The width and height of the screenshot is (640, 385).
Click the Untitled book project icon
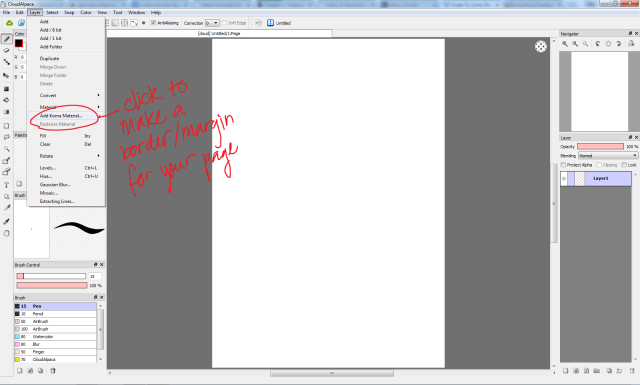[270, 23]
